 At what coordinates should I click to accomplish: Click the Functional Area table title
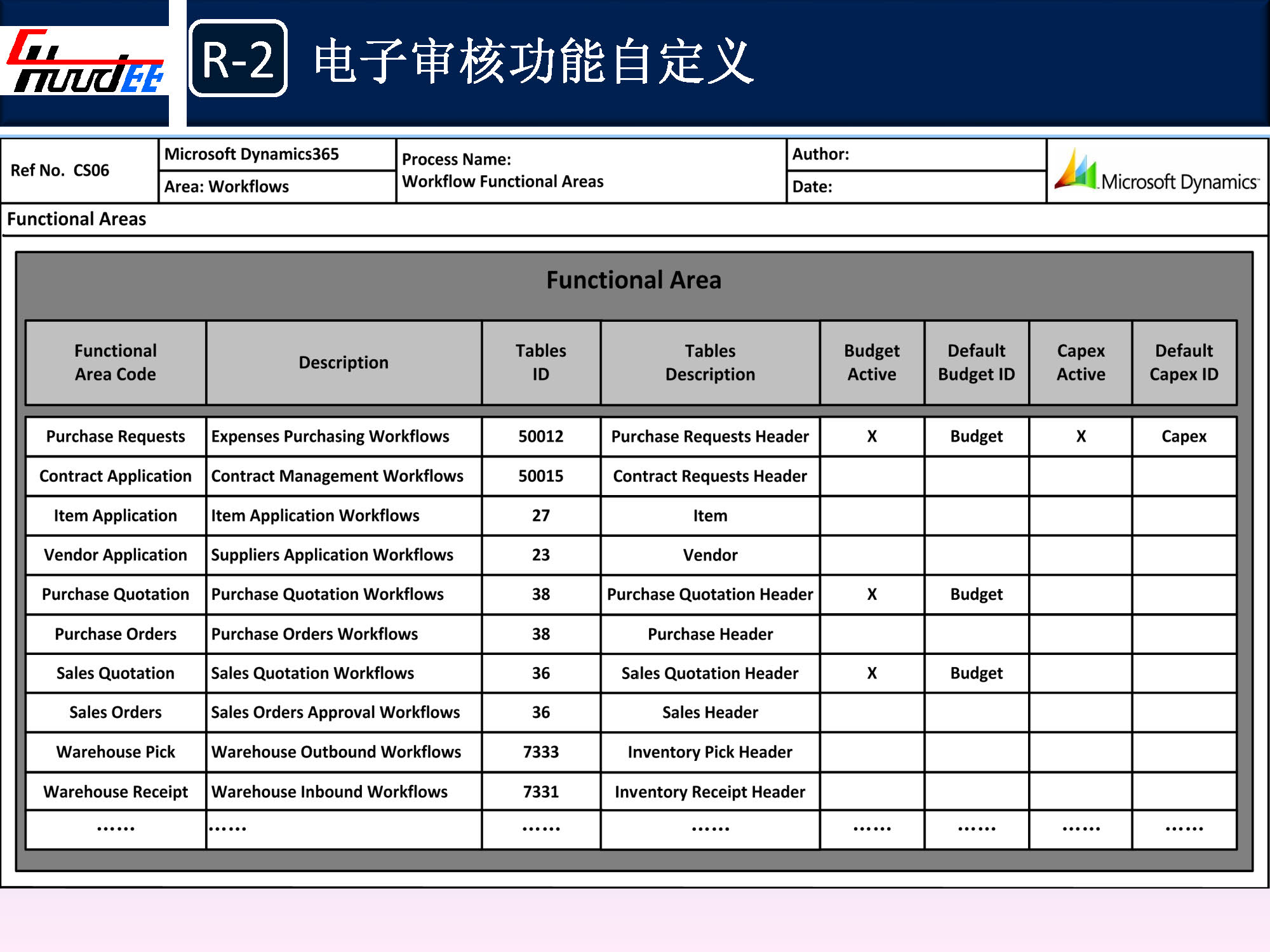click(x=634, y=280)
